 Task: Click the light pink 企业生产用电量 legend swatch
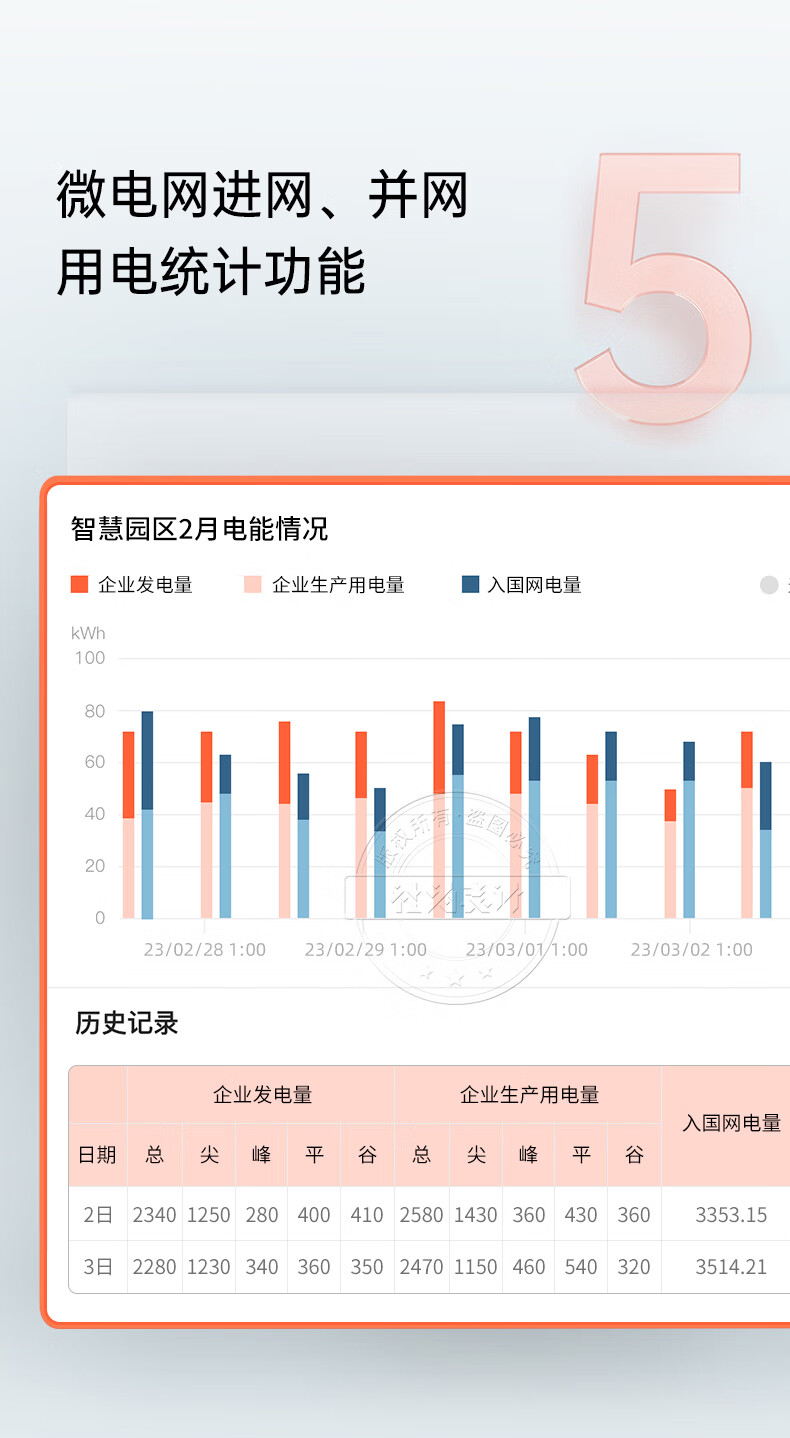253,585
